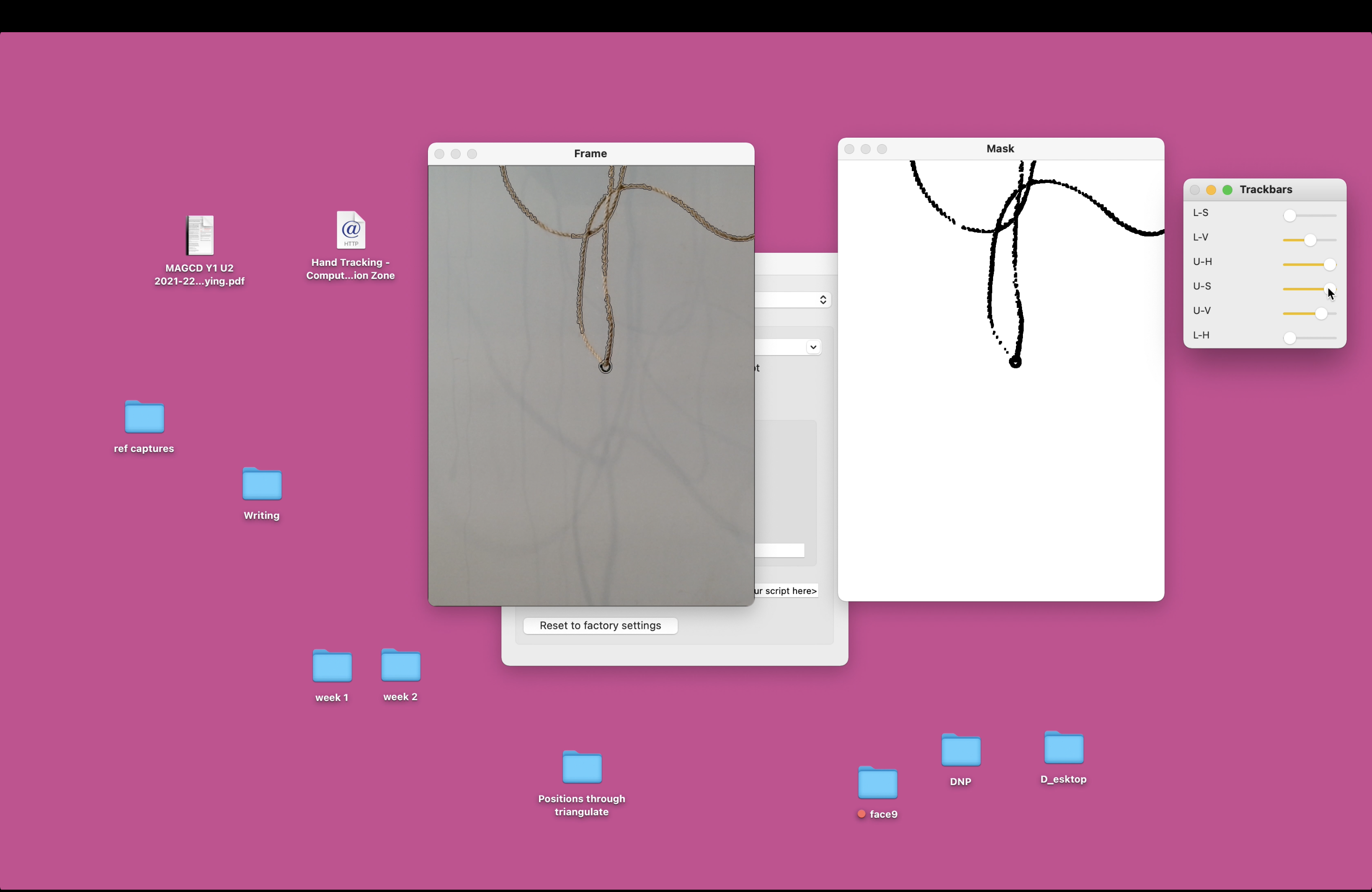This screenshot has width=1372, height=892.
Task: Click the U-H slider knob
Action: (x=1330, y=265)
